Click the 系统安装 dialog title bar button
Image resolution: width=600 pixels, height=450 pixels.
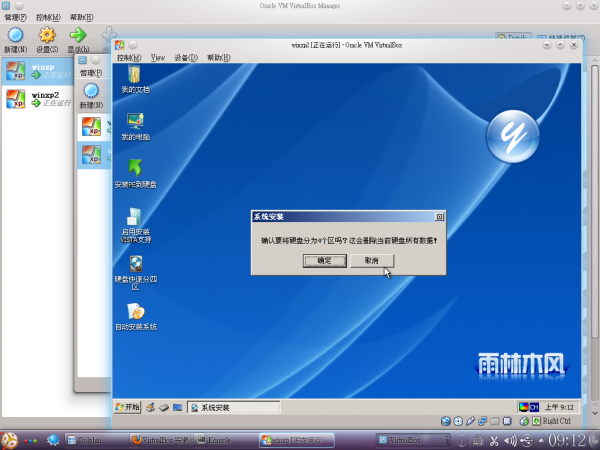(x=439, y=217)
